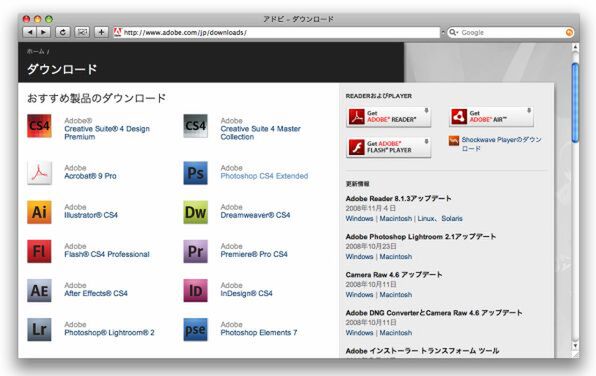Click the Illustrator Ai icon
This screenshot has height=376, width=596.
coord(39,212)
